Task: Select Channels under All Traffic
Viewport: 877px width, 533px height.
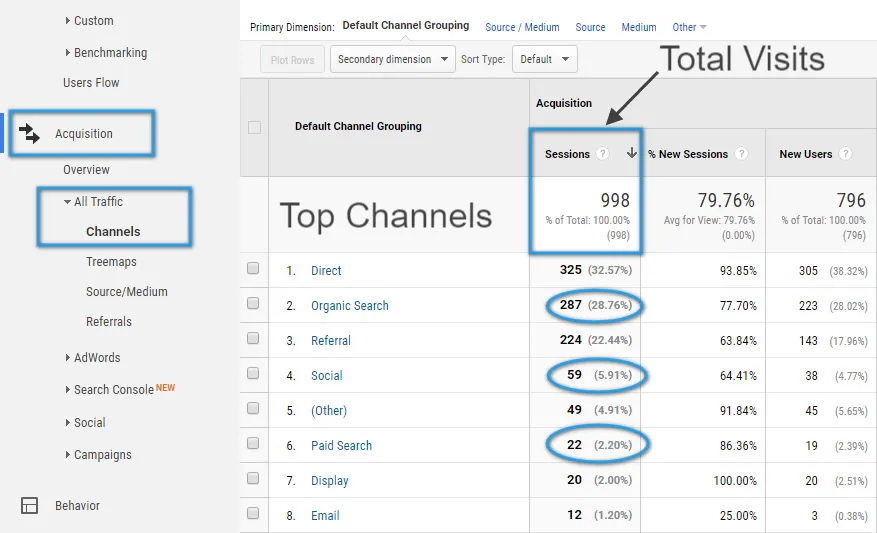Action: [113, 232]
